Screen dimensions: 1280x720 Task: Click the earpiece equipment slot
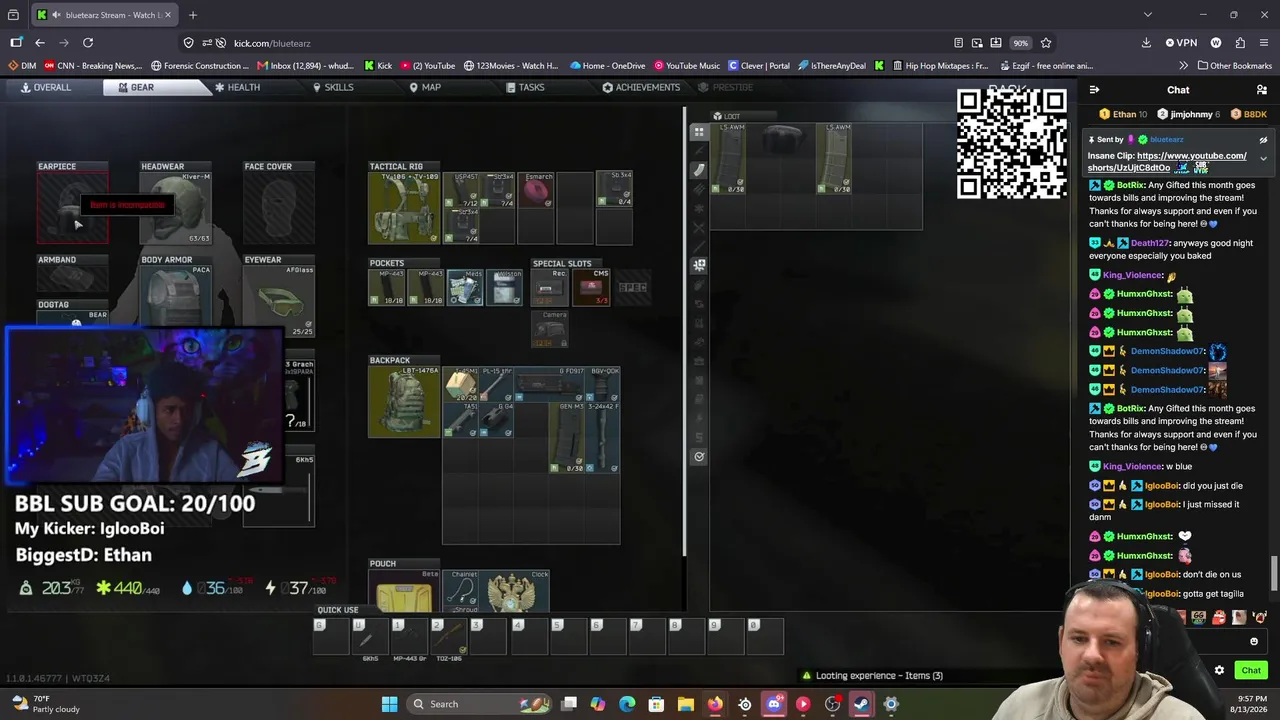(73, 208)
